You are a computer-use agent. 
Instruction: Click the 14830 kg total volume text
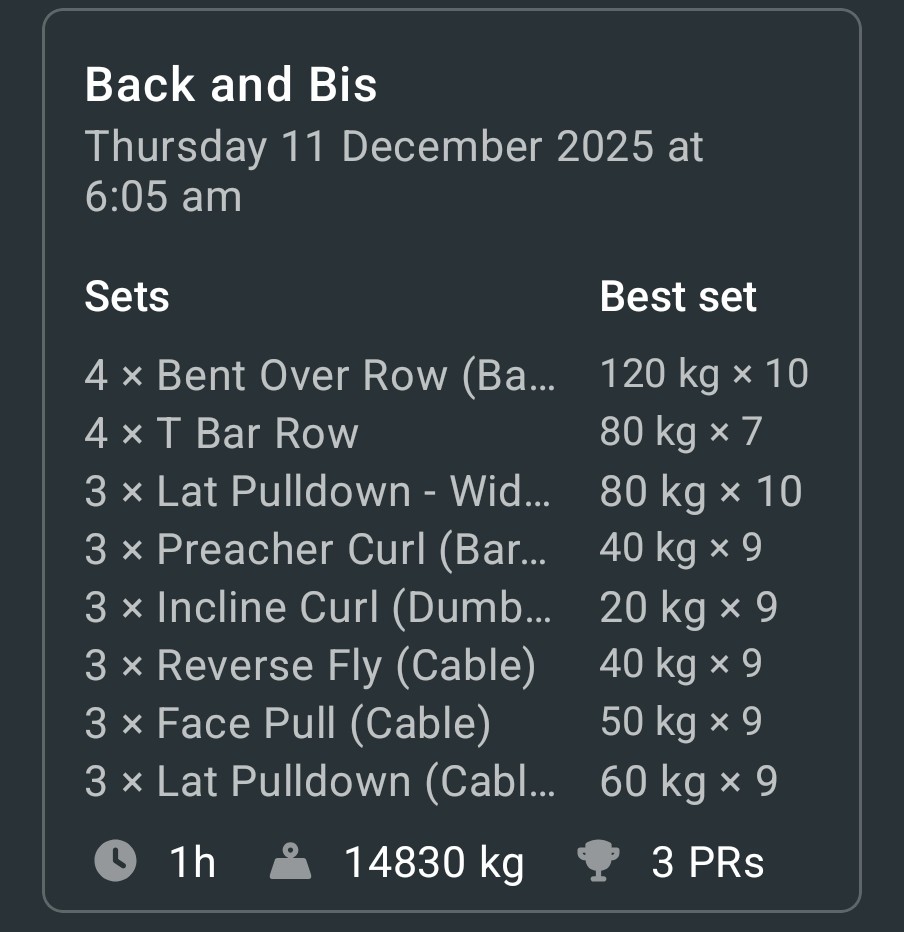(434, 862)
